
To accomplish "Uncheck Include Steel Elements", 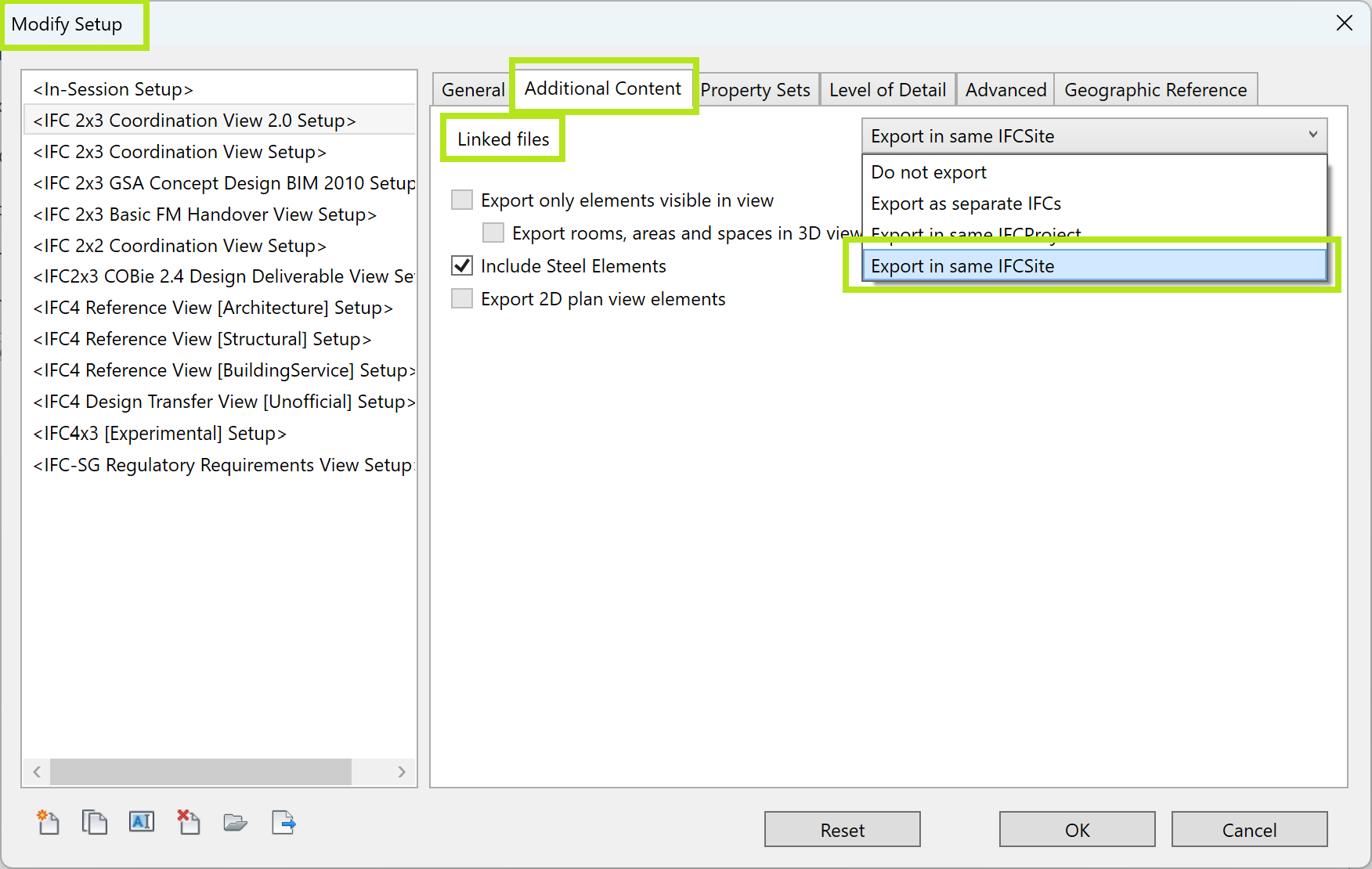I will pos(462,266).
